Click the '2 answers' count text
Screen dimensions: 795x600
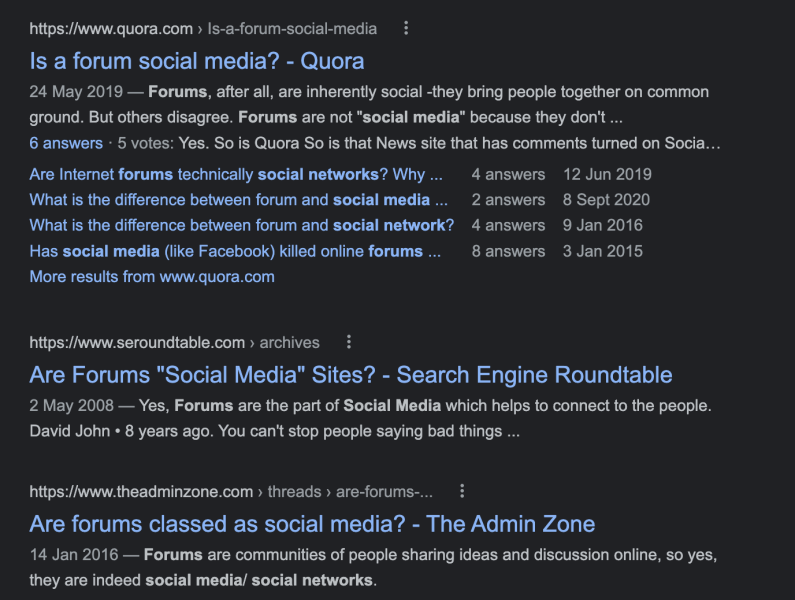pyautogui.click(x=508, y=200)
